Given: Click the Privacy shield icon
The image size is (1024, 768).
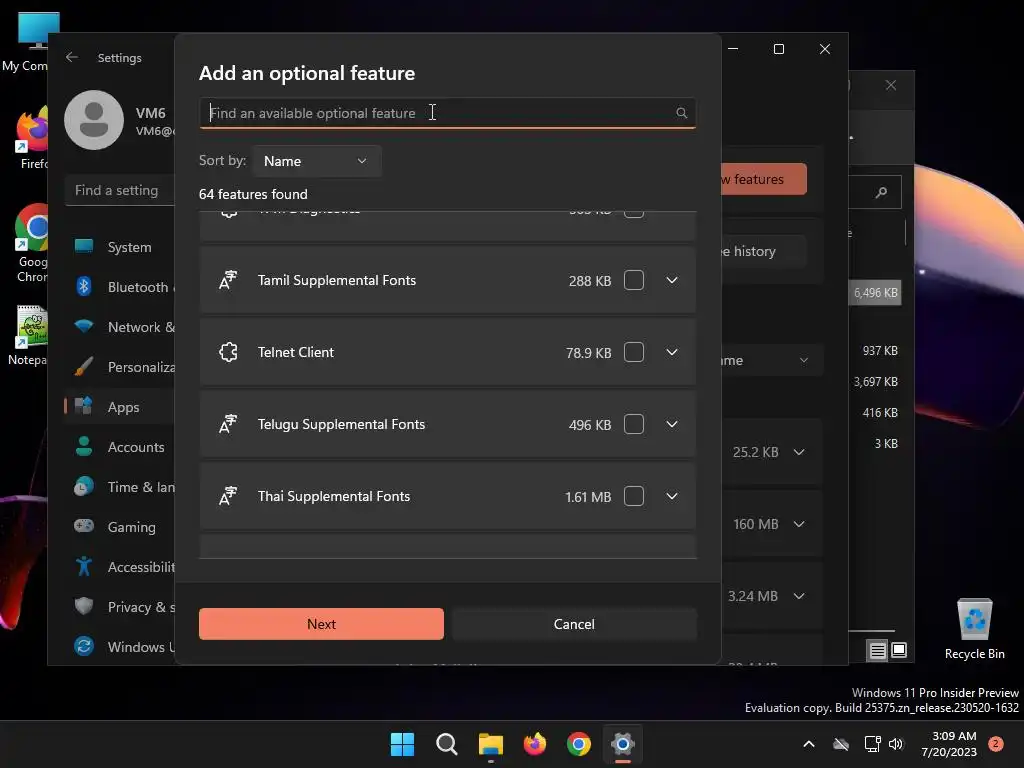Looking at the screenshot, I should 84,606.
